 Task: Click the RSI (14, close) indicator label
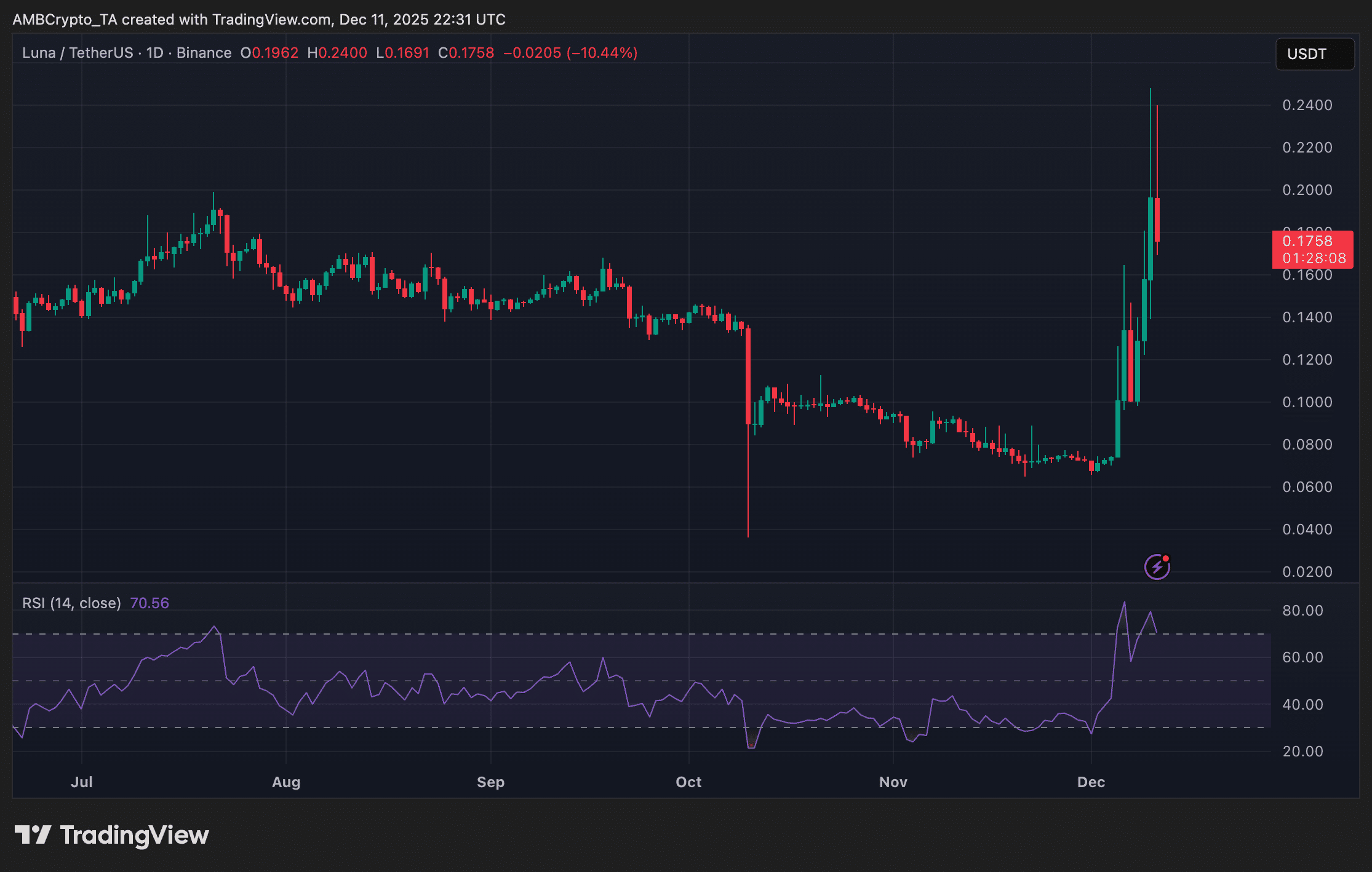[x=71, y=603]
